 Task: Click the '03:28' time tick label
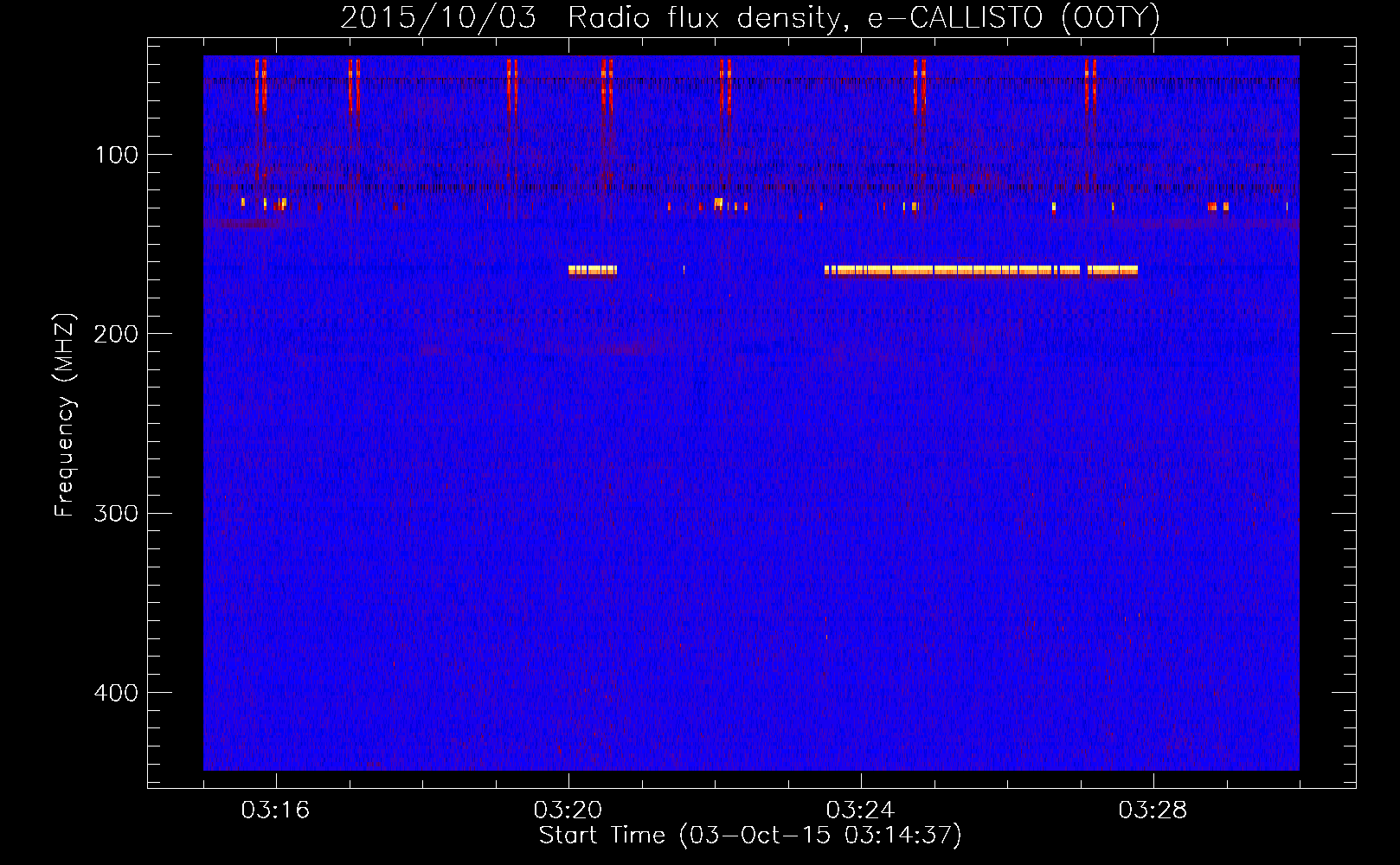(1153, 811)
